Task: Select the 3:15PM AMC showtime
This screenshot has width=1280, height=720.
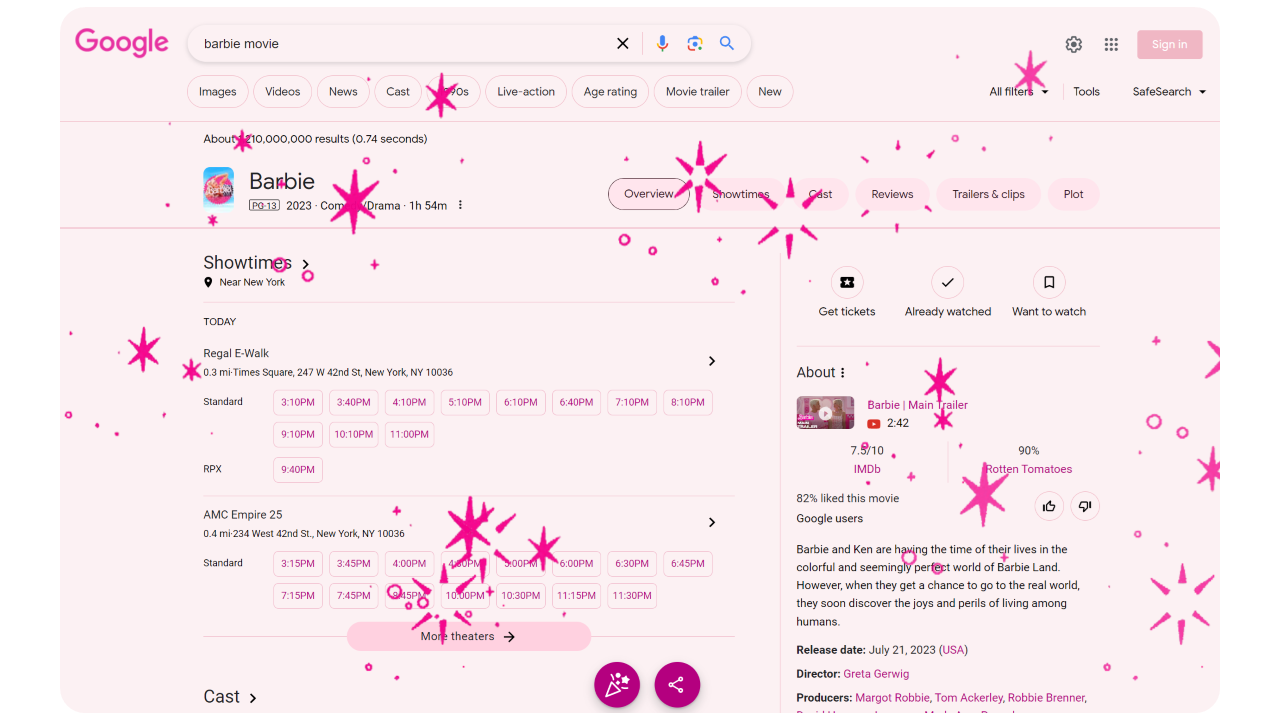Action: pos(298,564)
